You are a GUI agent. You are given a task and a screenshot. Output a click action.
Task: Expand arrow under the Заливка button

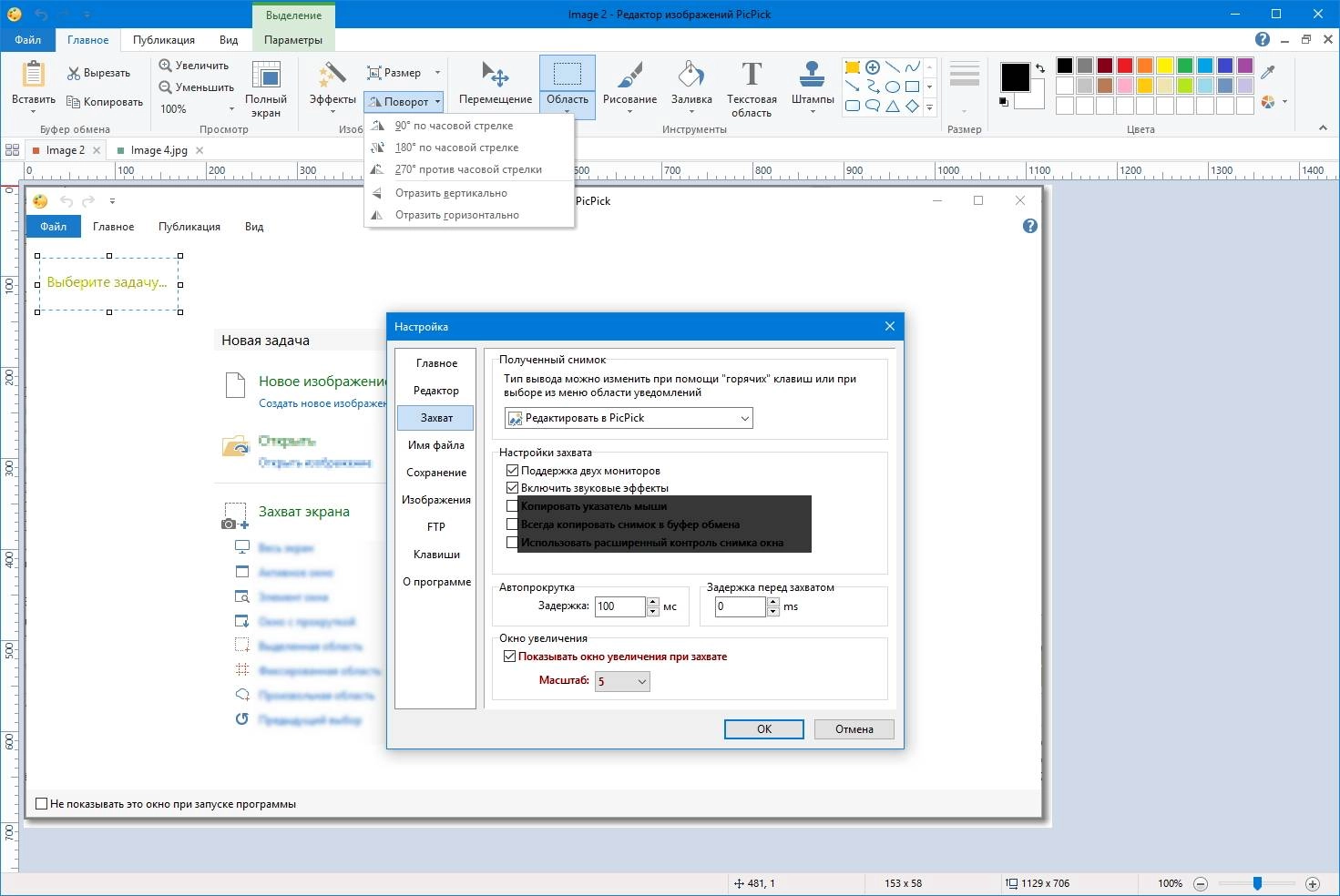click(x=691, y=113)
